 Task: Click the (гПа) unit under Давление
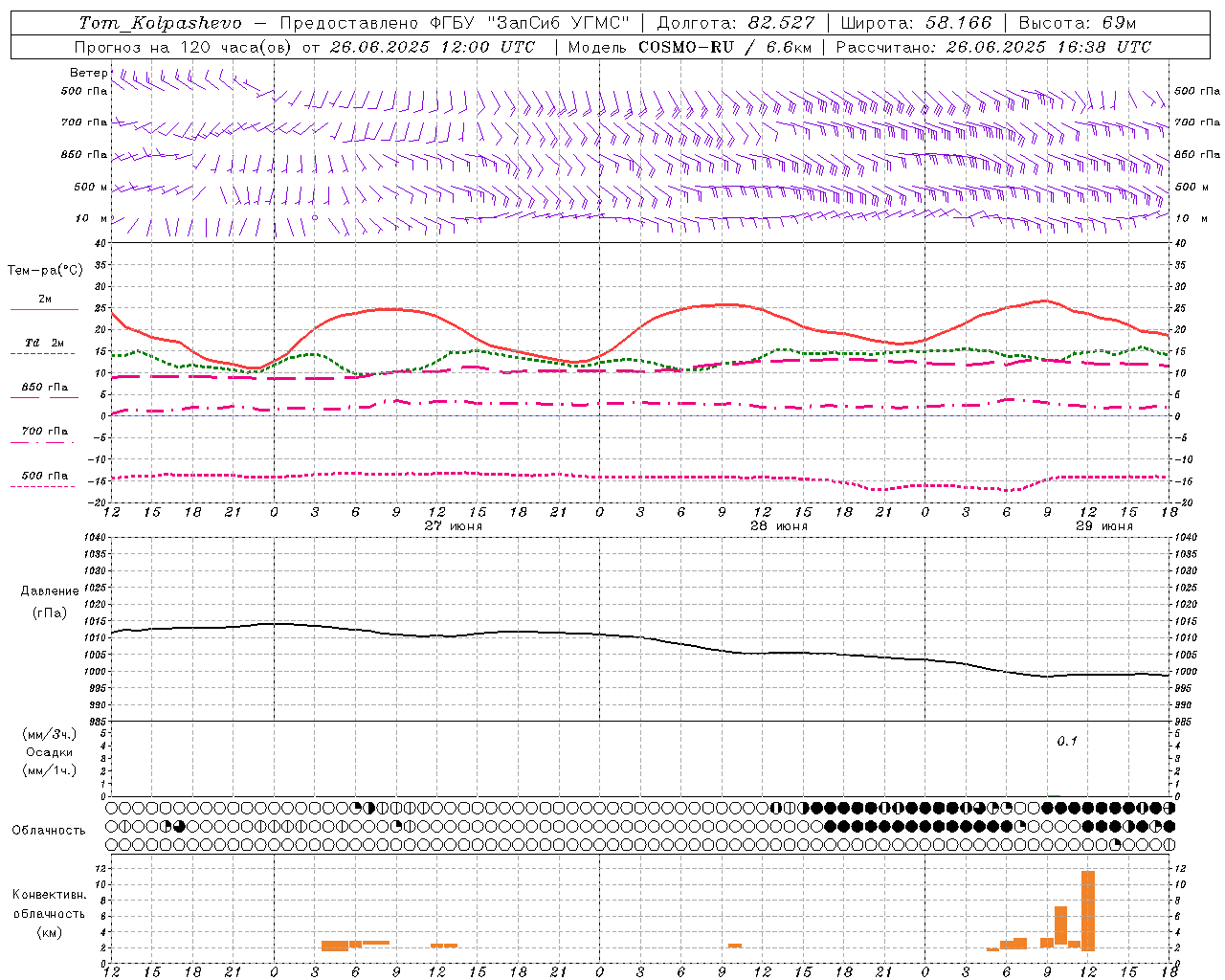coord(50,613)
